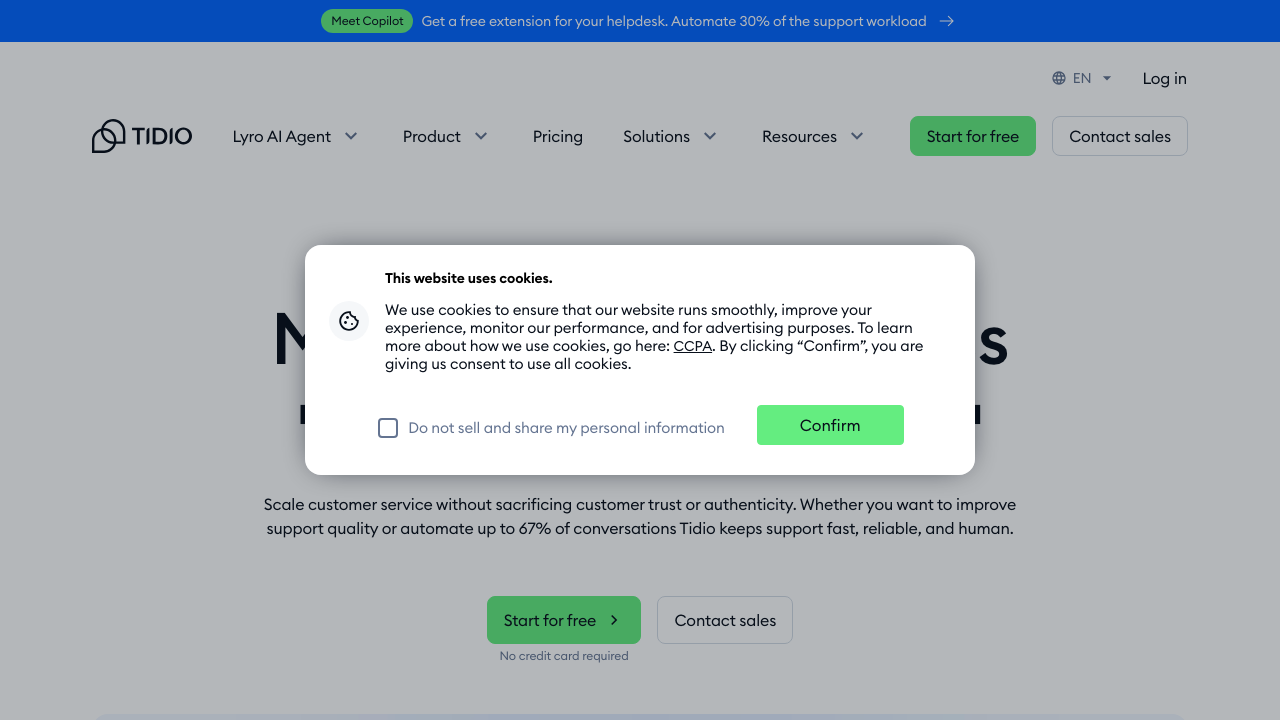Expand the Resources dropdown chevron
Screen dimensions: 1280x720
[857, 136]
